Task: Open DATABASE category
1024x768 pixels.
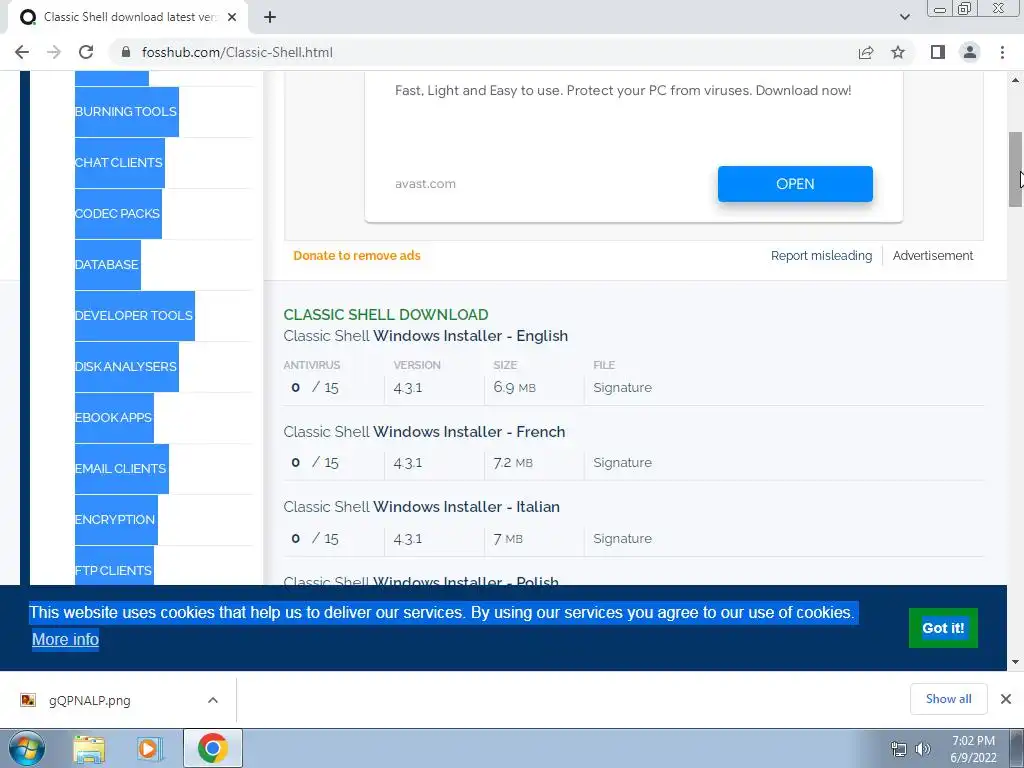Action: click(x=107, y=264)
